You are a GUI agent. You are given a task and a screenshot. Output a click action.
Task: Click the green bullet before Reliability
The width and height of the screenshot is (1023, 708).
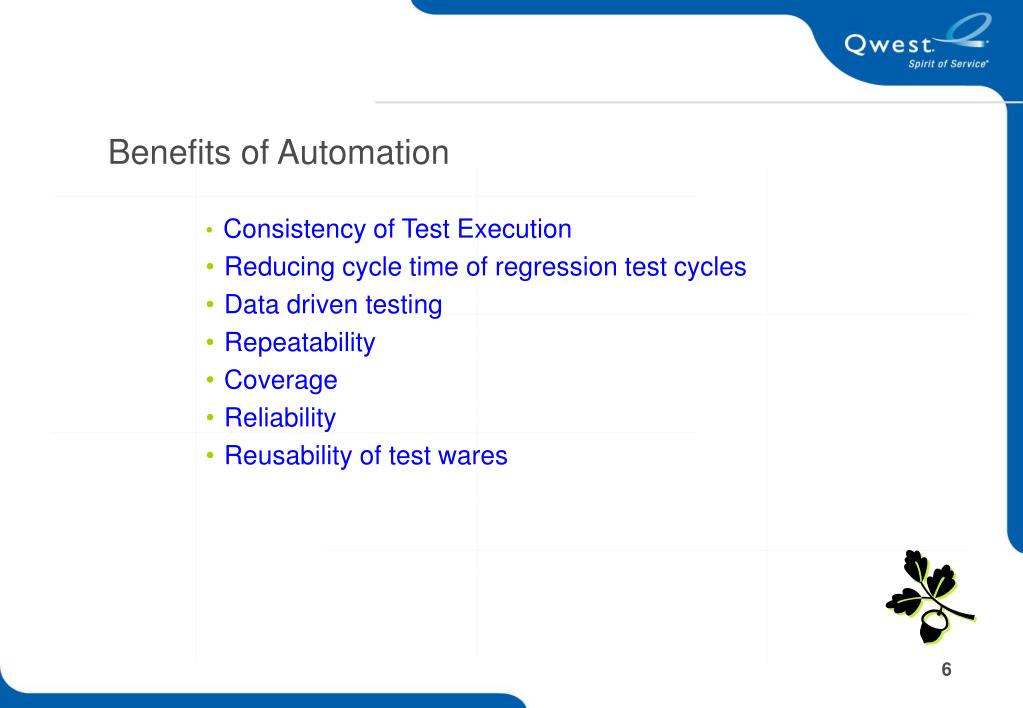(209, 417)
